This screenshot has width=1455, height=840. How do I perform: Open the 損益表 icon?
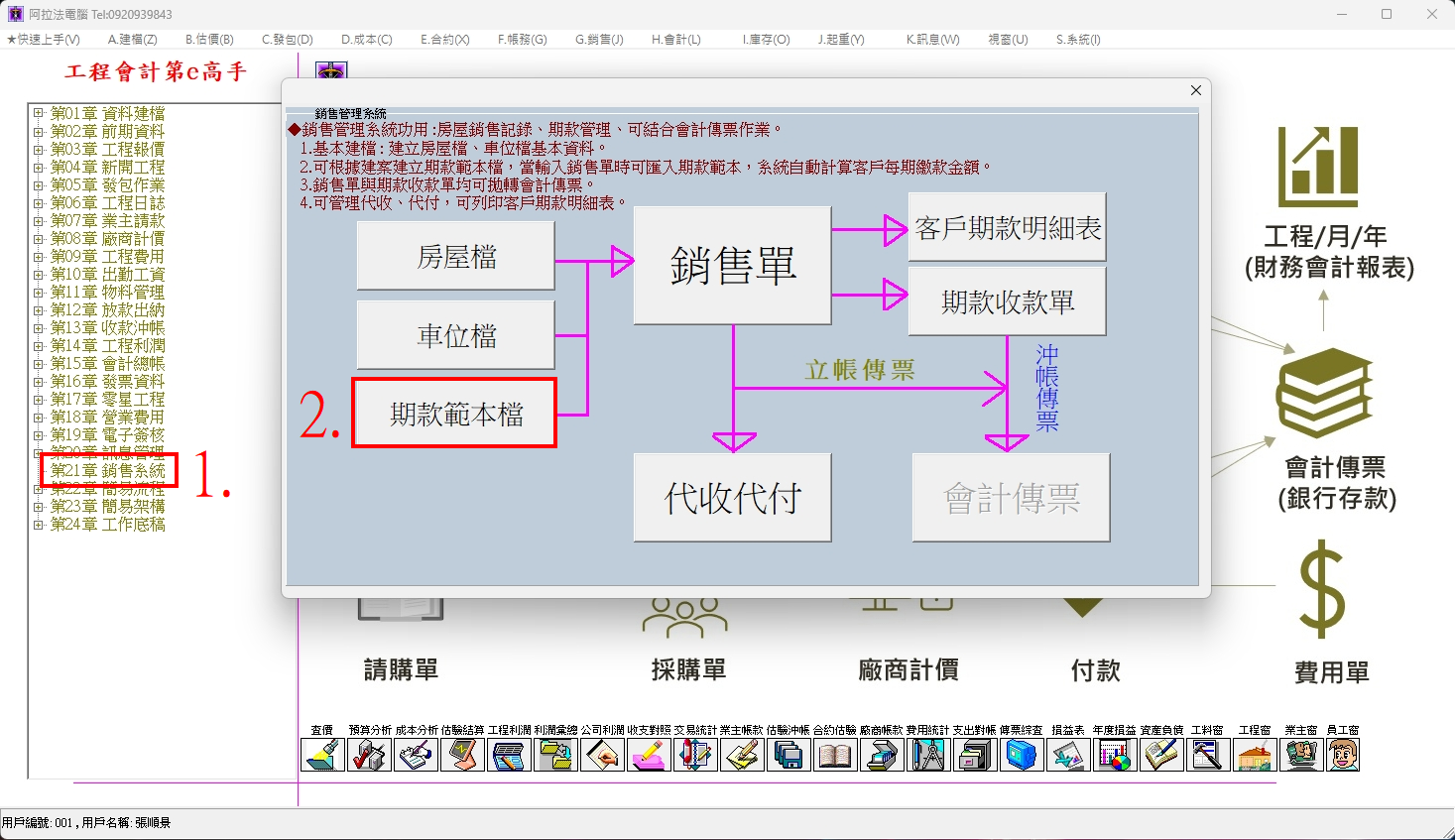(1068, 755)
